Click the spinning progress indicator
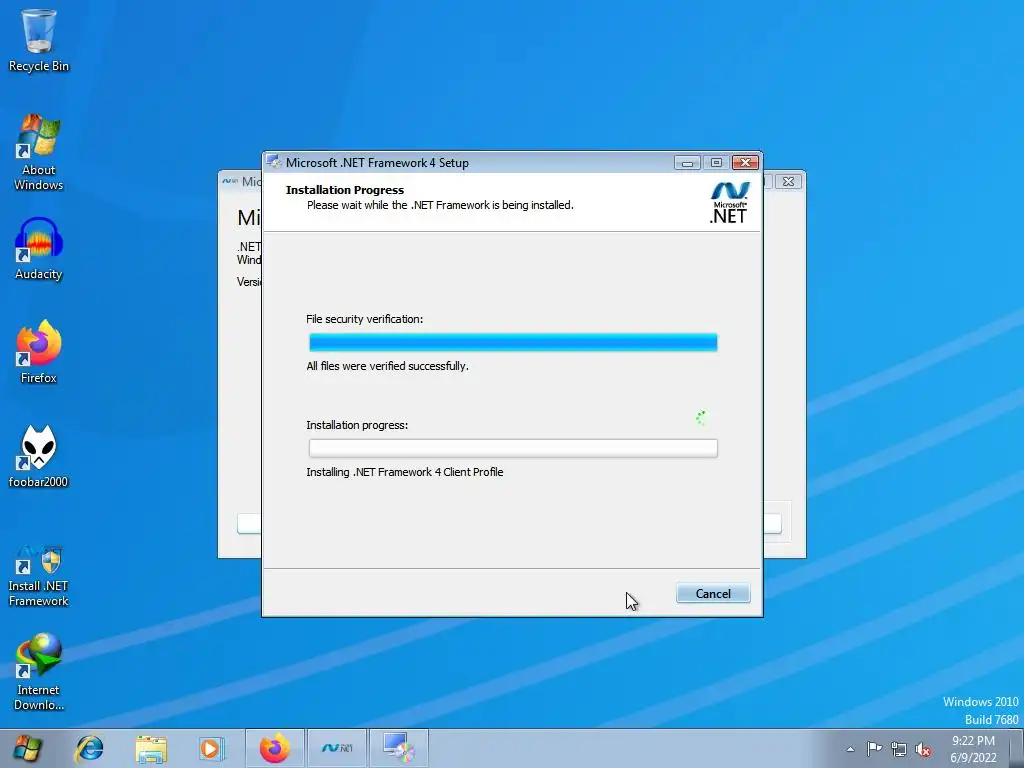Image resolution: width=1024 pixels, height=768 pixels. coord(701,418)
